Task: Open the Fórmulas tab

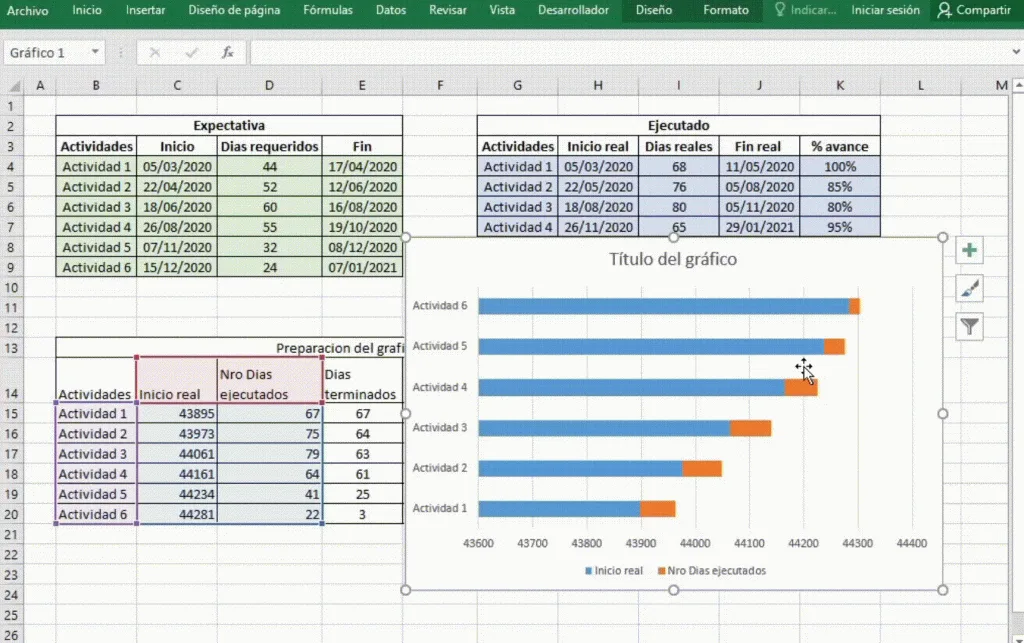Action: coord(328,10)
